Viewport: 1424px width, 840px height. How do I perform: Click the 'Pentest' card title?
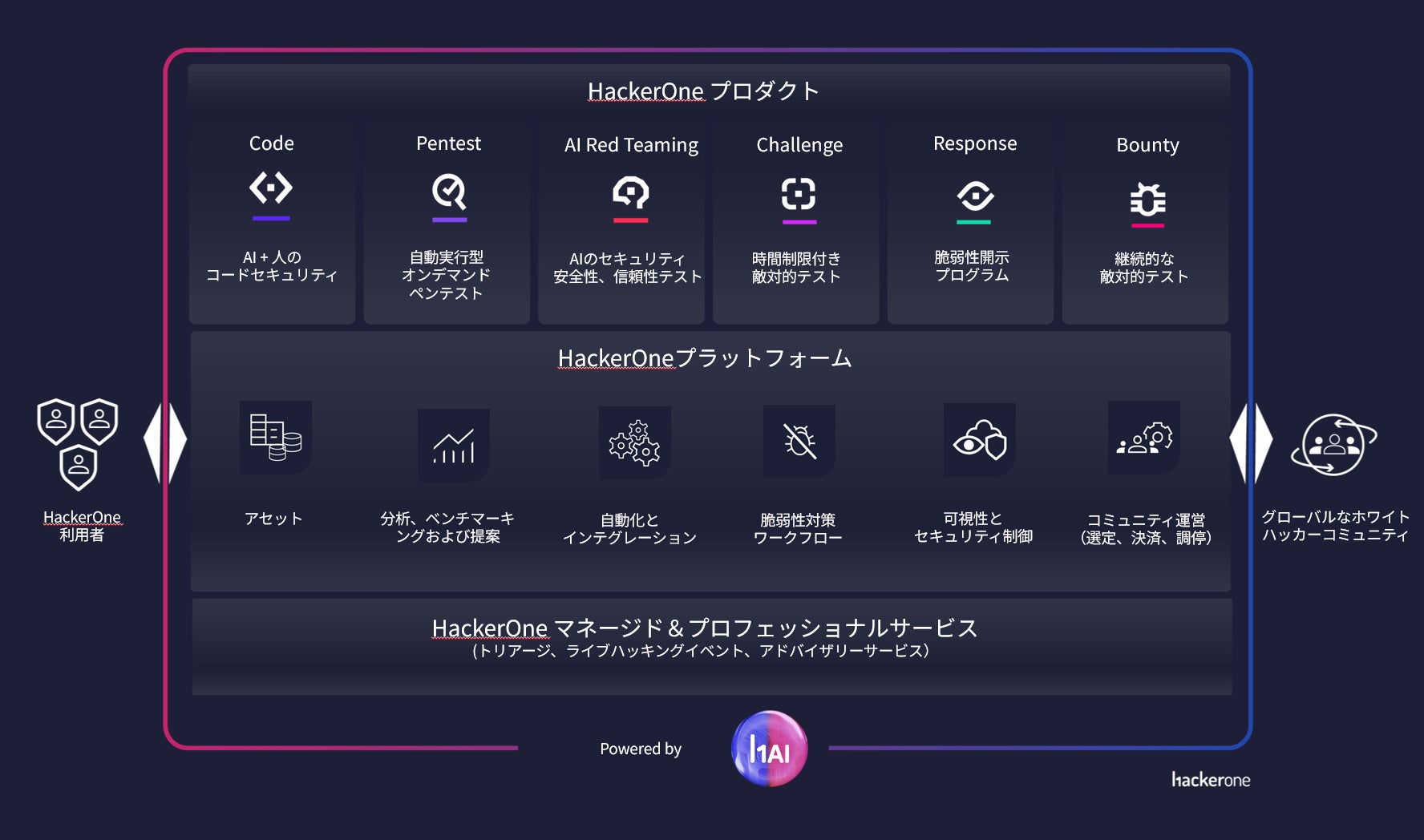pos(448,143)
